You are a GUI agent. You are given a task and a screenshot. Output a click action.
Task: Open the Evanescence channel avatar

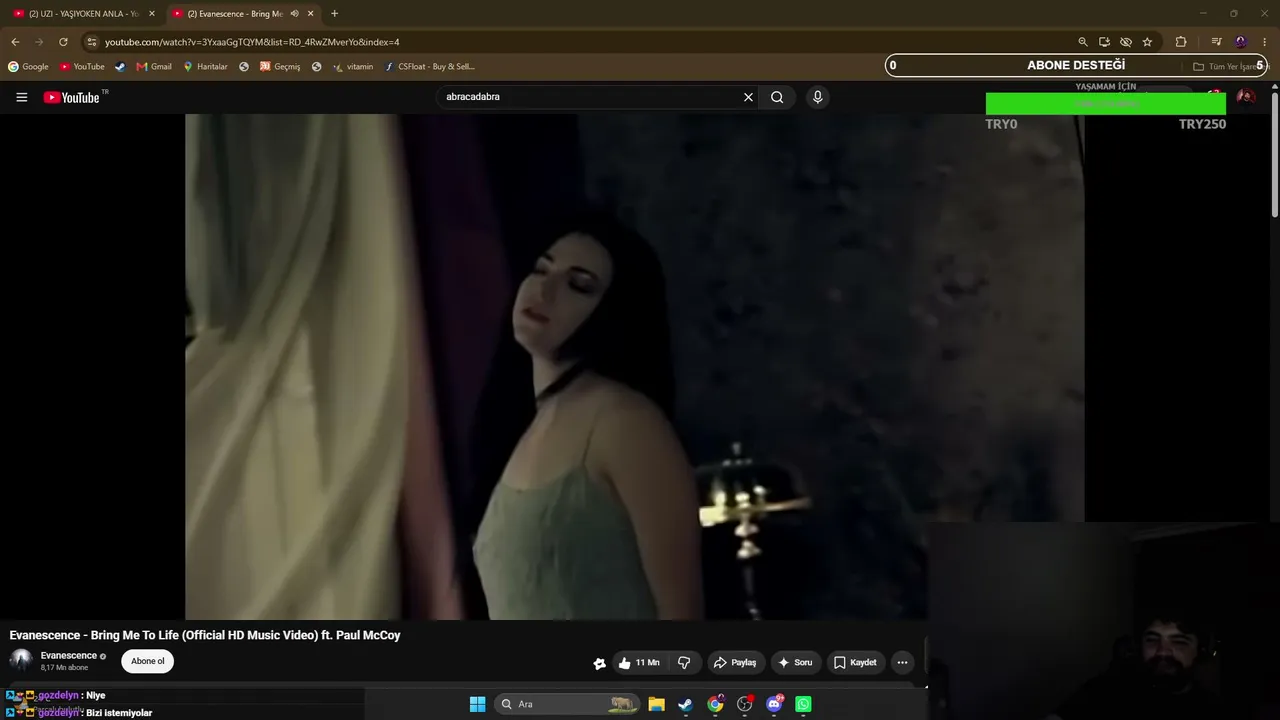pyautogui.click(x=21, y=660)
